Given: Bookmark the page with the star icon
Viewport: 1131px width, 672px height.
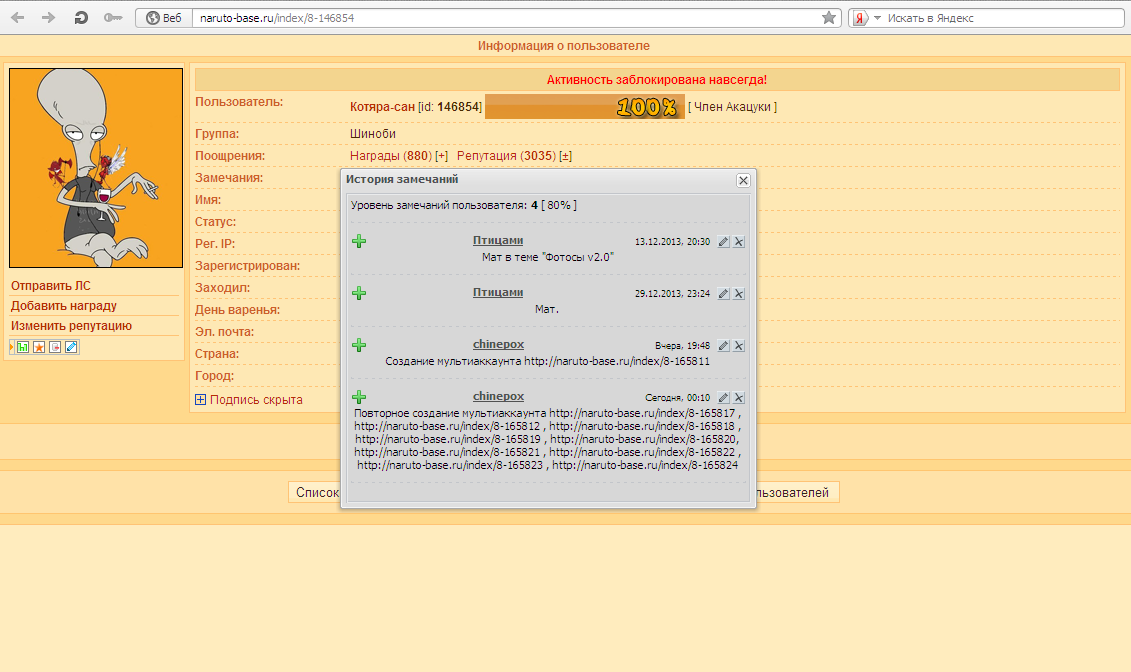Looking at the screenshot, I should (829, 17).
